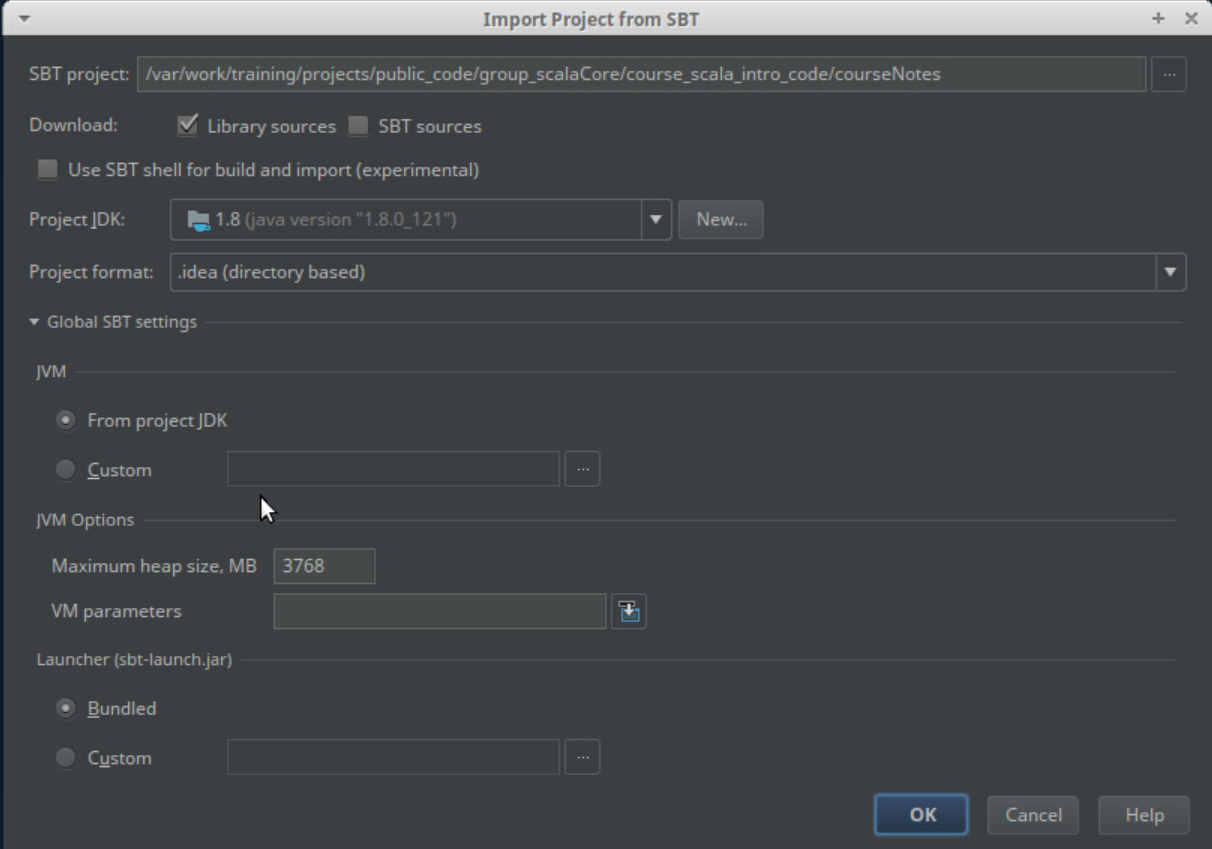1212x849 pixels.
Task: Enable Use SBT shell for build and import
Action: (47, 170)
